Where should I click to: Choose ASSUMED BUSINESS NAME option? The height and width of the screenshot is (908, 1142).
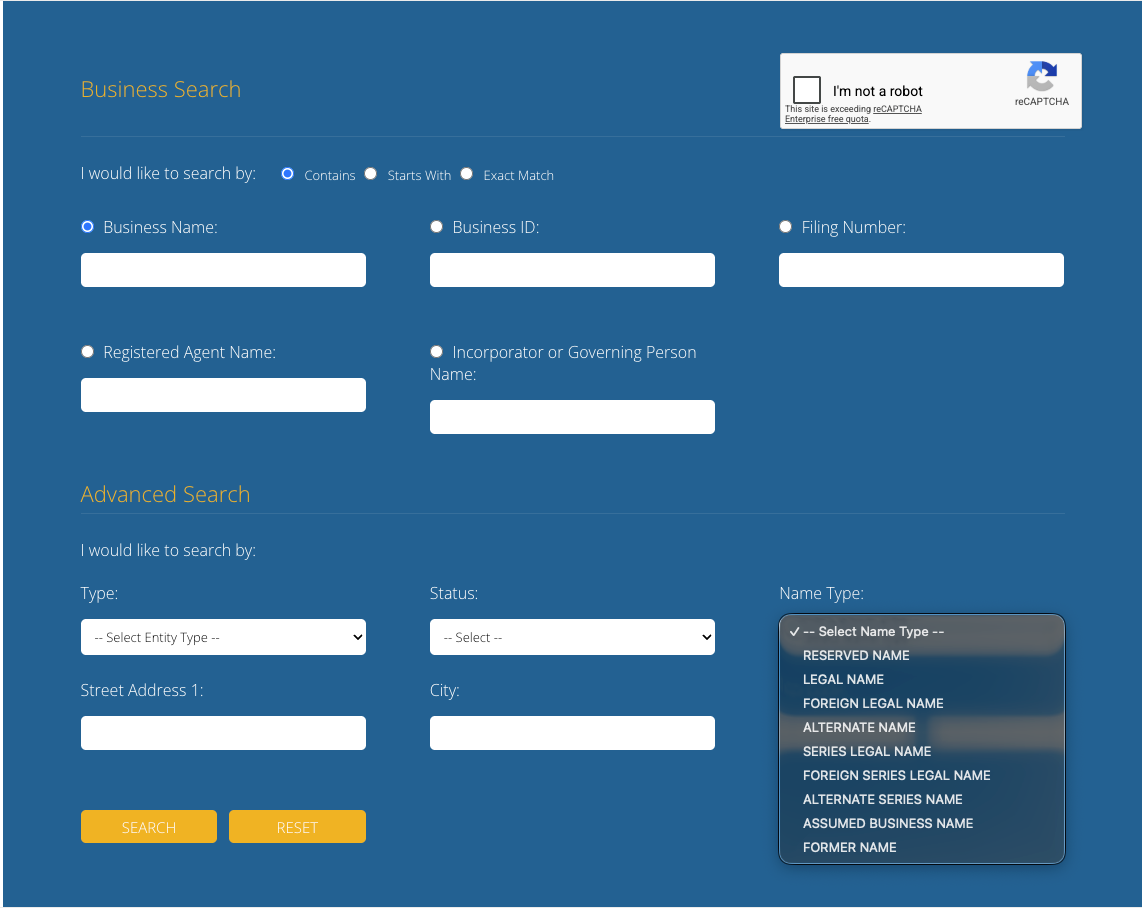pyautogui.click(x=921, y=824)
